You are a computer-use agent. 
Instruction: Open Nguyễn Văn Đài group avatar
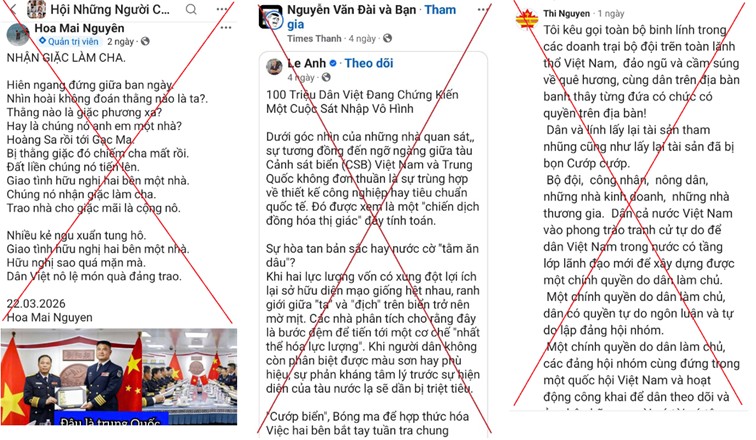point(271,17)
